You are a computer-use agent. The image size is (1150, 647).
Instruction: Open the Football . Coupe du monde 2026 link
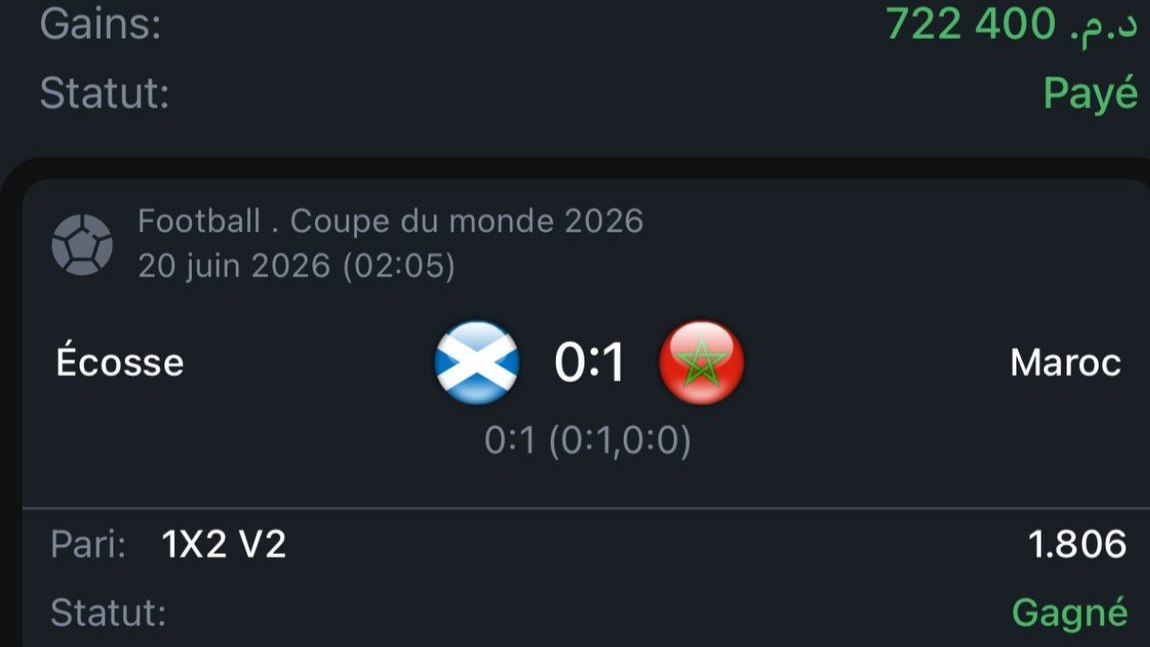390,221
